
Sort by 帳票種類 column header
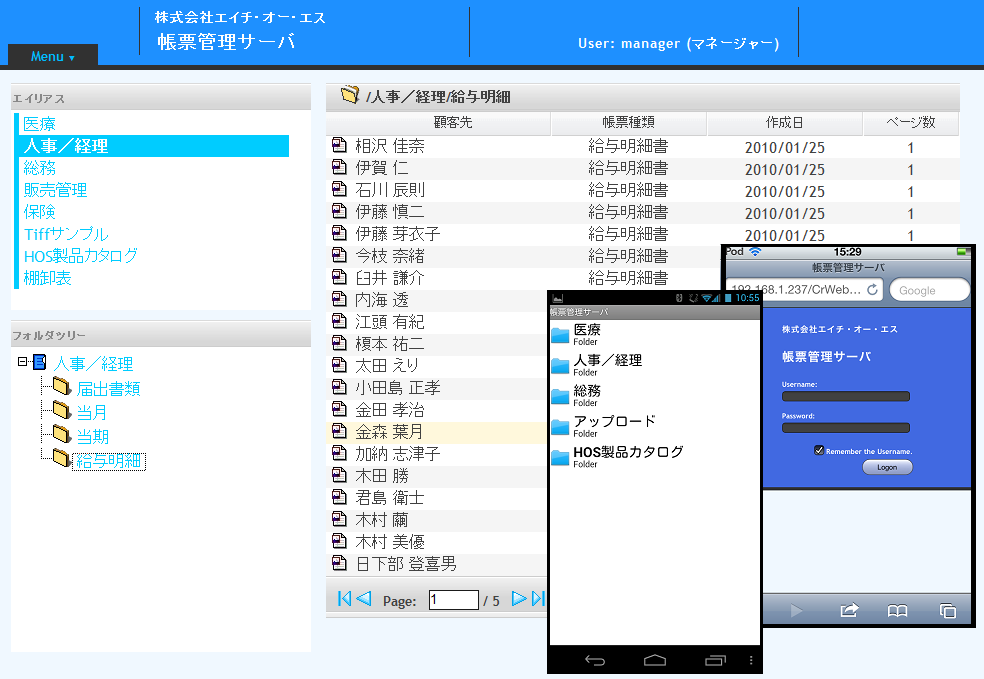[x=629, y=122]
